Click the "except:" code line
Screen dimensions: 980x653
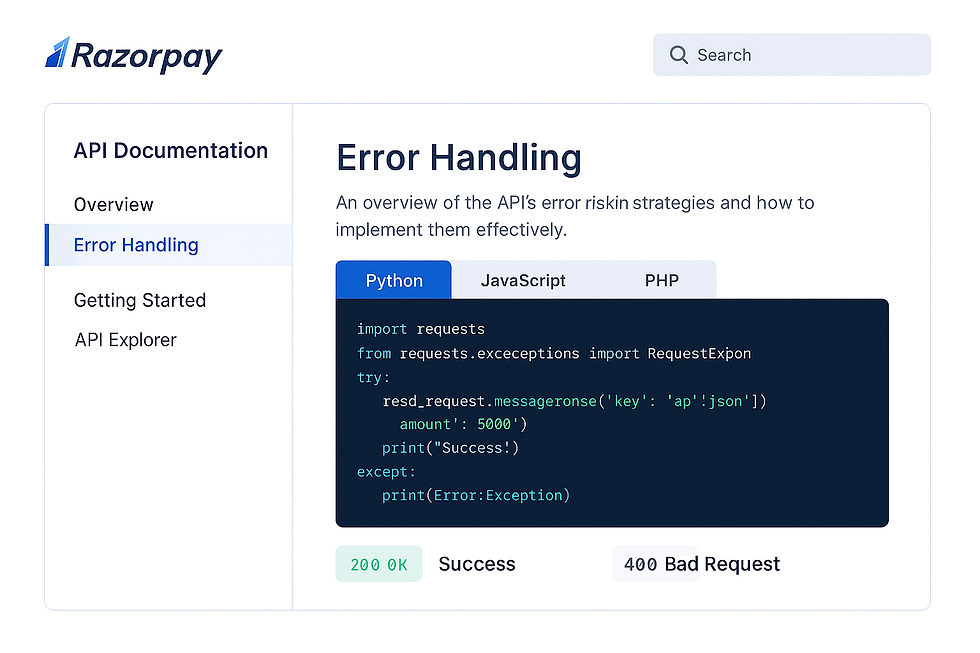point(386,472)
